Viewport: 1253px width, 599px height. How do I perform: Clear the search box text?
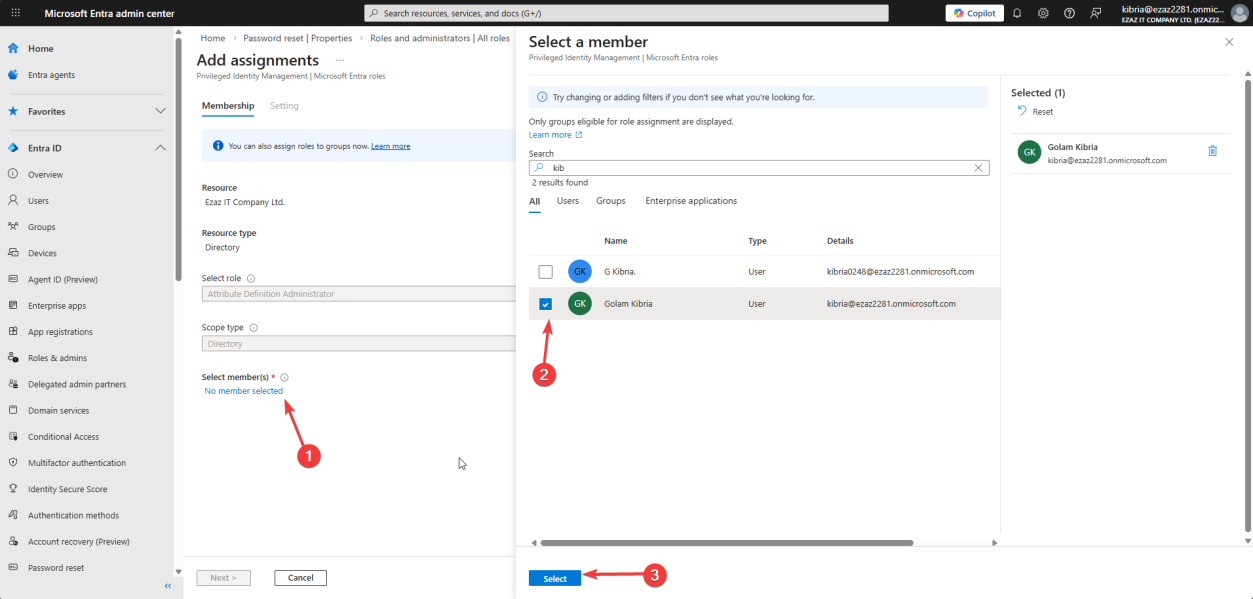pyautogui.click(x=979, y=168)
